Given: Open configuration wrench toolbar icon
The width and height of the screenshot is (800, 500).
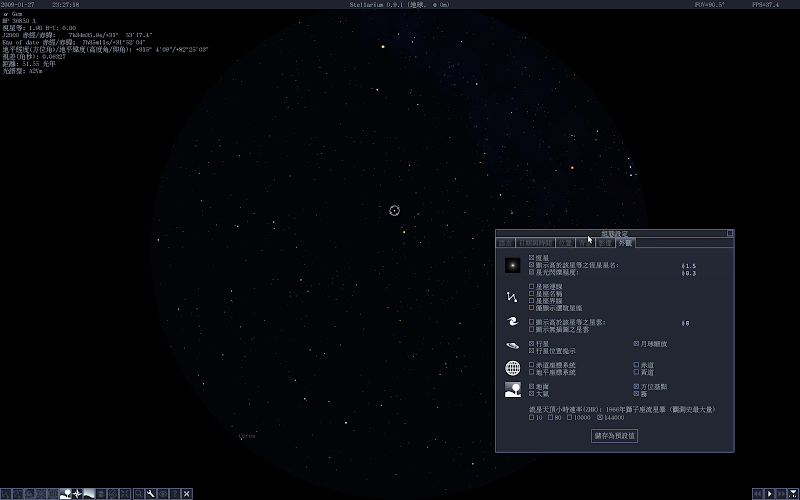Looking at the screenshot, I should pos(151,494).
